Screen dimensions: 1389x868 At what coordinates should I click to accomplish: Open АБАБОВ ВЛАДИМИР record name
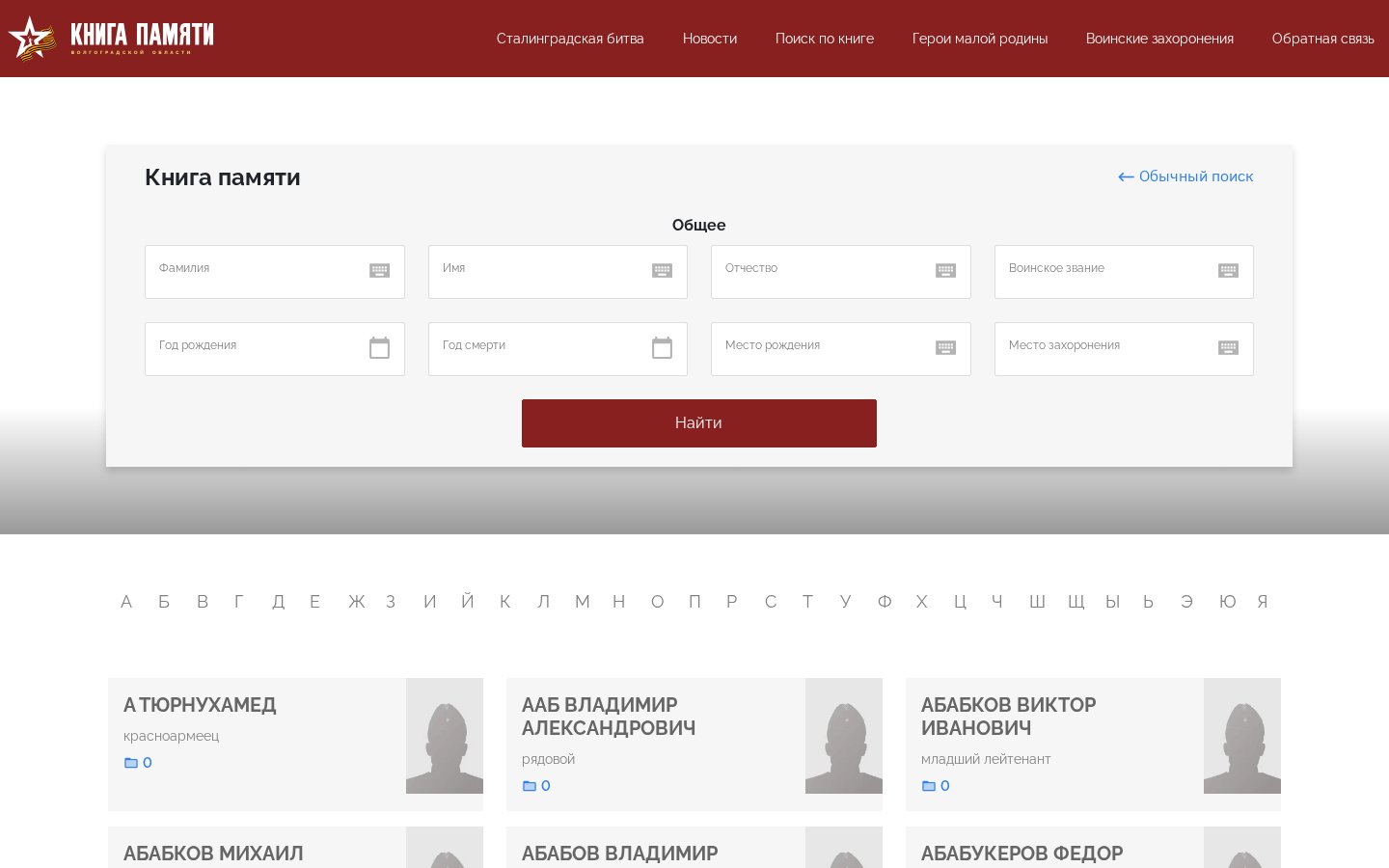620,854
